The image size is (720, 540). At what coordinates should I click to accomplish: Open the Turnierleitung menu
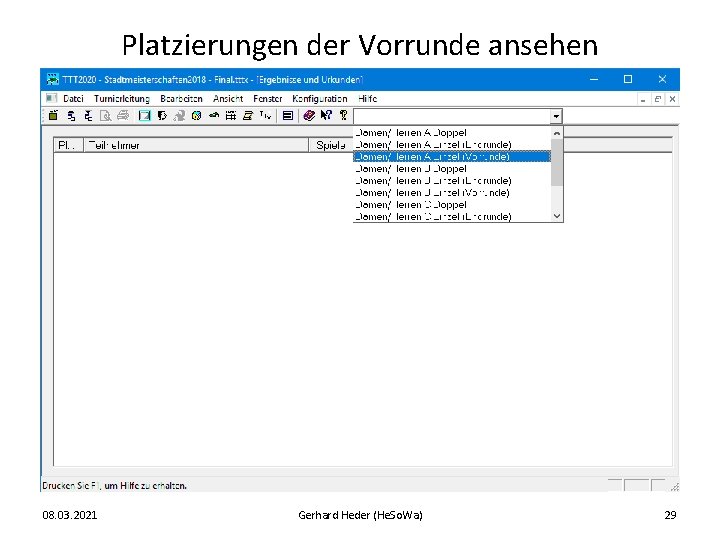click(122, 99)
